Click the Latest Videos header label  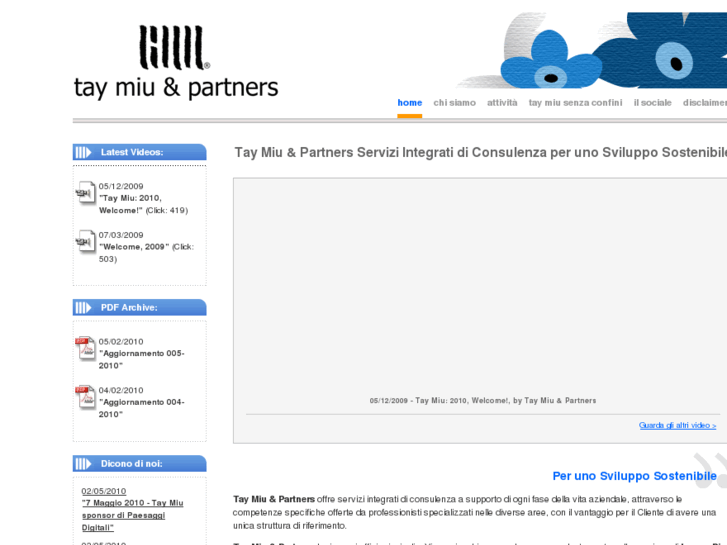coord(132,152)
